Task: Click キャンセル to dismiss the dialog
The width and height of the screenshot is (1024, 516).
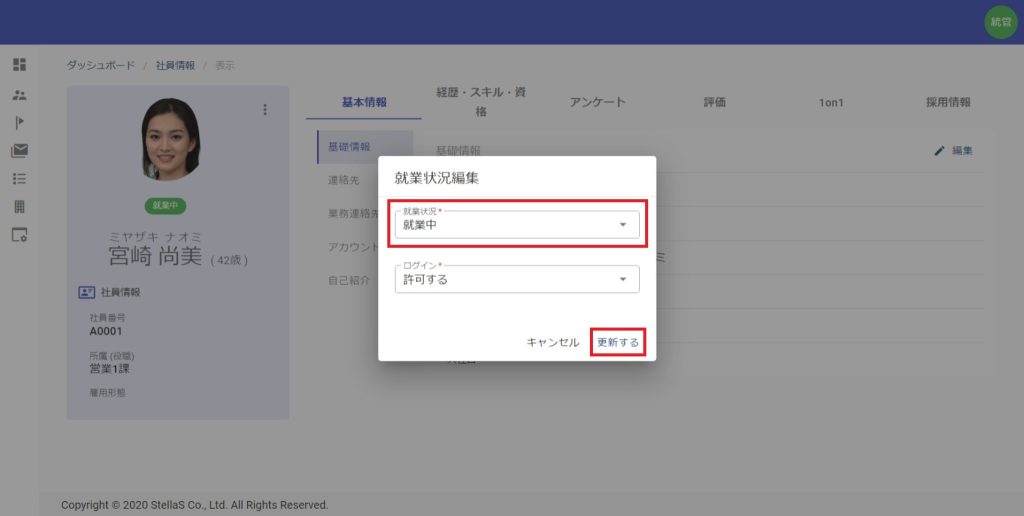Action: pos(552,342)
